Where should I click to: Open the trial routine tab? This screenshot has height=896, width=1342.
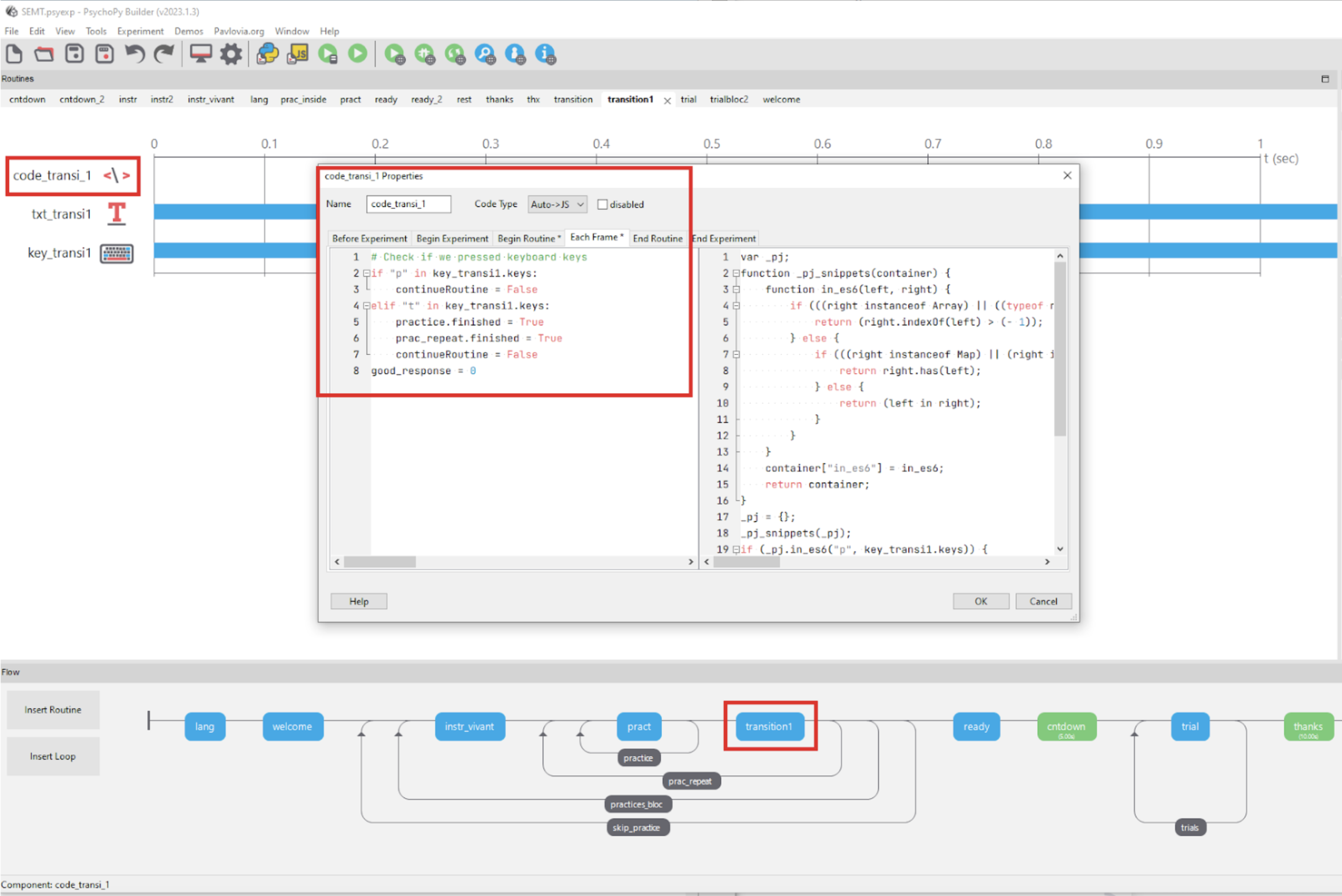[x=688, y=99]
